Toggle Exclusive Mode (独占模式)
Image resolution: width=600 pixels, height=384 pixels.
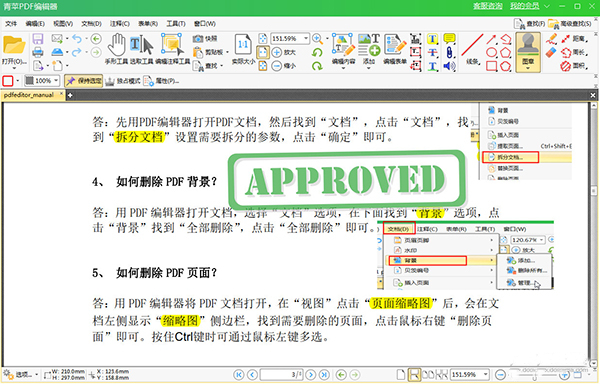point(123,81)
